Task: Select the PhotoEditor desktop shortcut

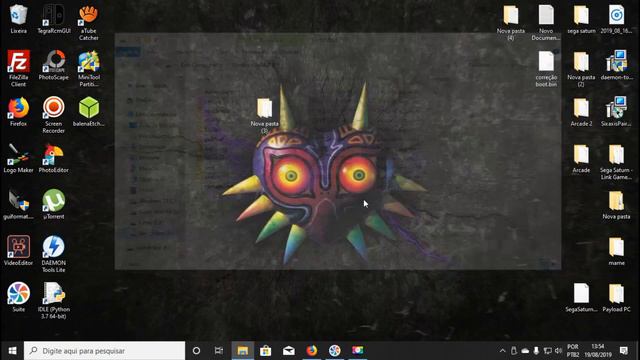Action: (53, 158)
